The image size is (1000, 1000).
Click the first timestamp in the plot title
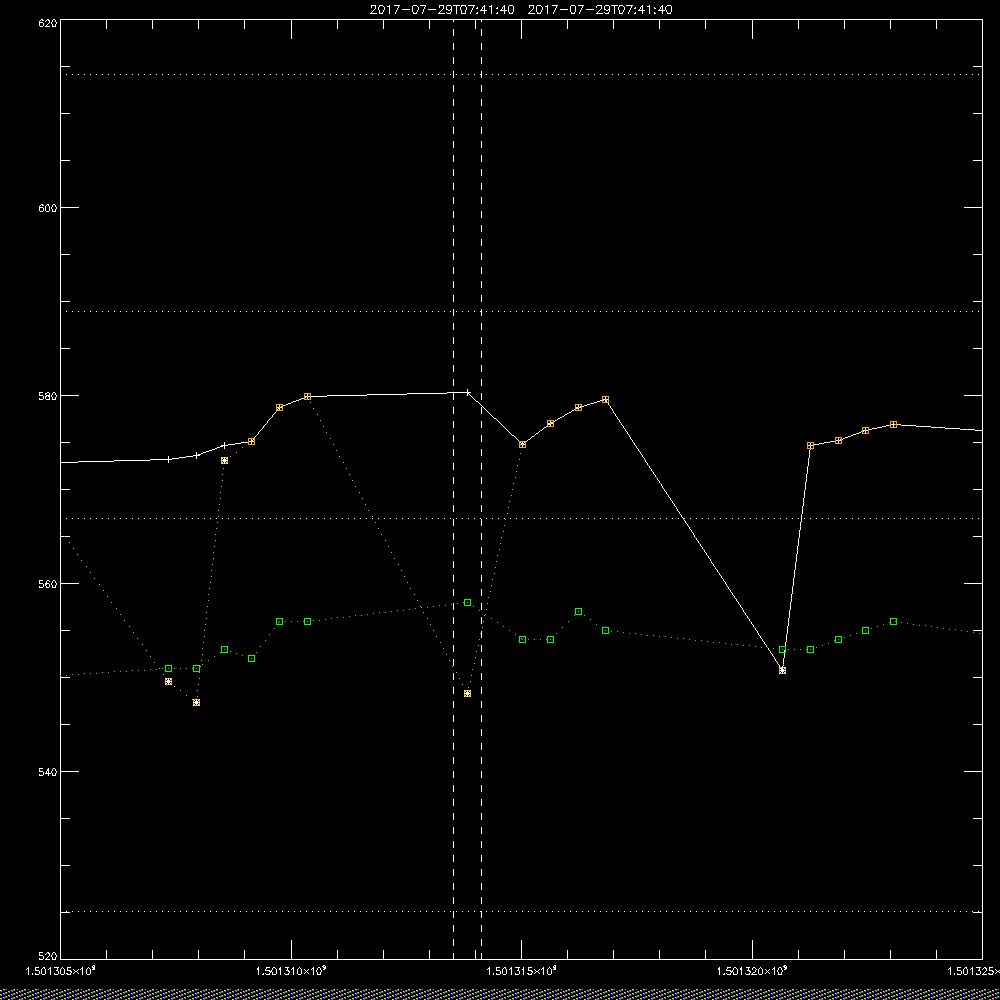click(442, 10)
